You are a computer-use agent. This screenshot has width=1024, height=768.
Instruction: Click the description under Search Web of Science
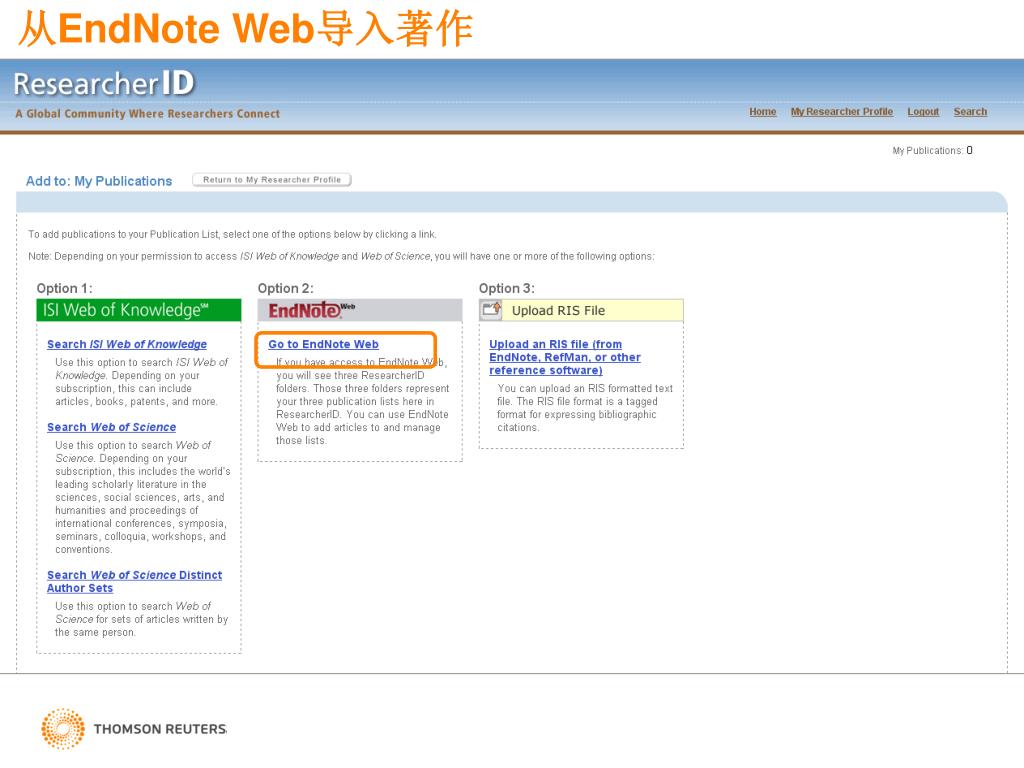click(x=142, y=497)
